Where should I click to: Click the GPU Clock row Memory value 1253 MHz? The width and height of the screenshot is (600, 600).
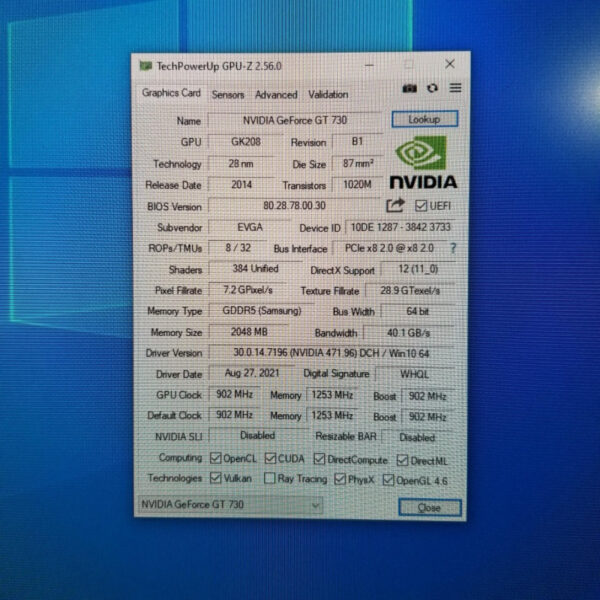click(x=332, y=395)
